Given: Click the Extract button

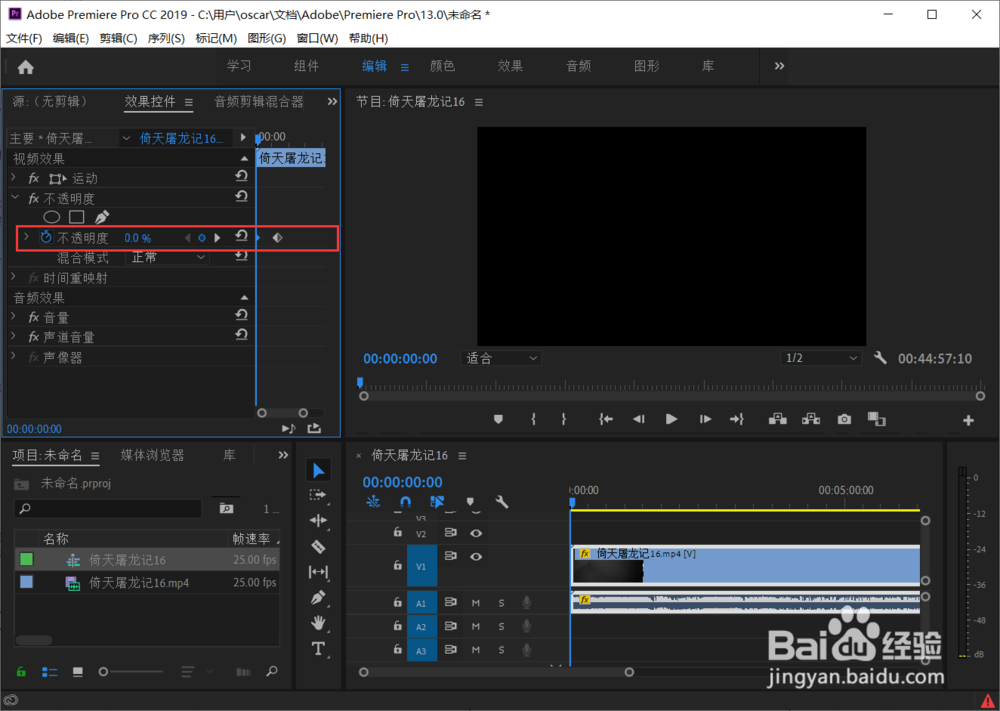Looking at the screenshot, I should (x=811, y=419).
